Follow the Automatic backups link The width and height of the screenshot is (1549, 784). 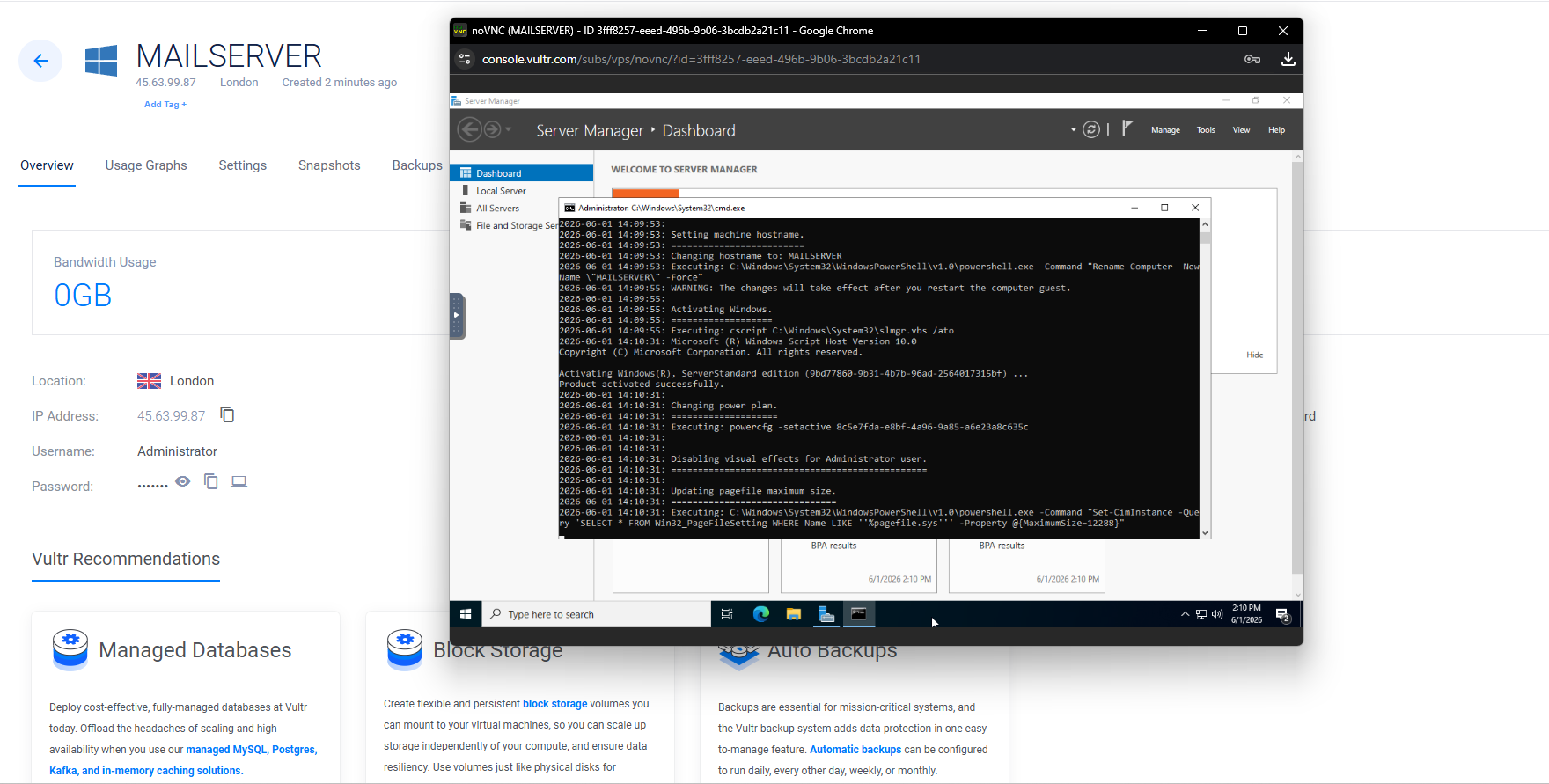click(x=855, y=750)
